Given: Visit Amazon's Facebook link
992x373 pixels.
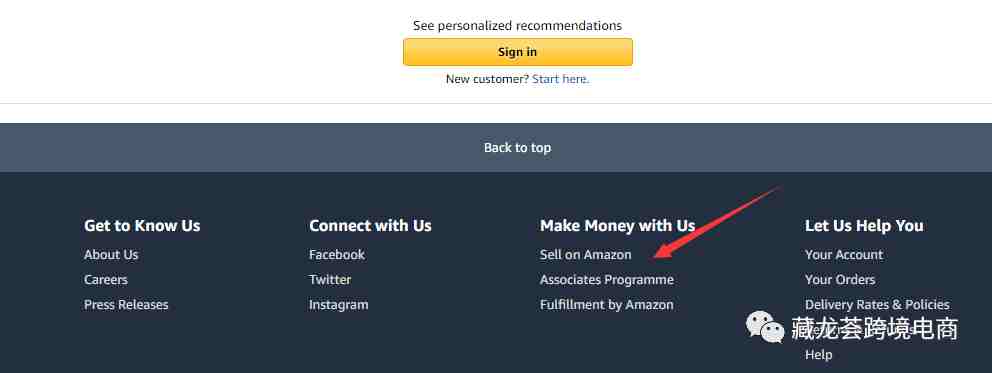Looking at the screenshot, I should tap(337, 255).
